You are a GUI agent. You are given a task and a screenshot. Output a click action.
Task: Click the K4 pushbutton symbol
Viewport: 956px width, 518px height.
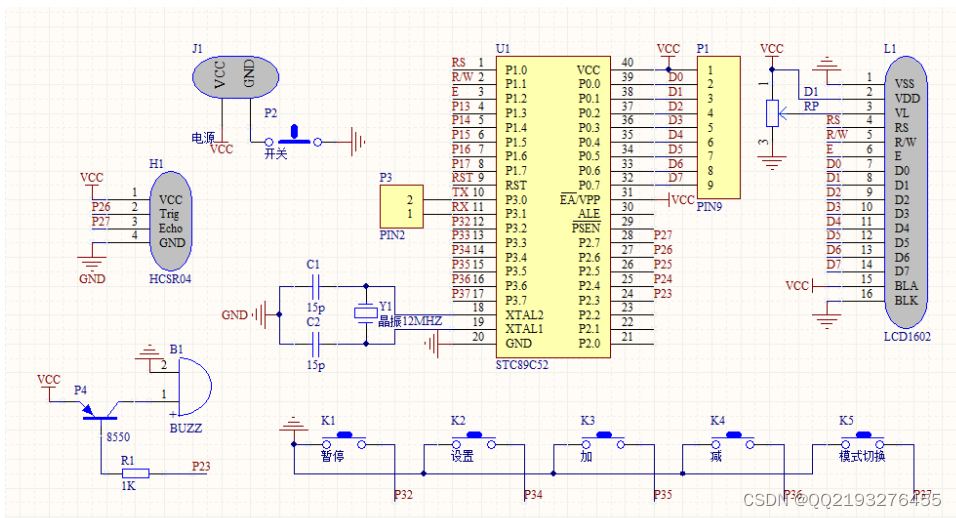(x=733, y=441)
